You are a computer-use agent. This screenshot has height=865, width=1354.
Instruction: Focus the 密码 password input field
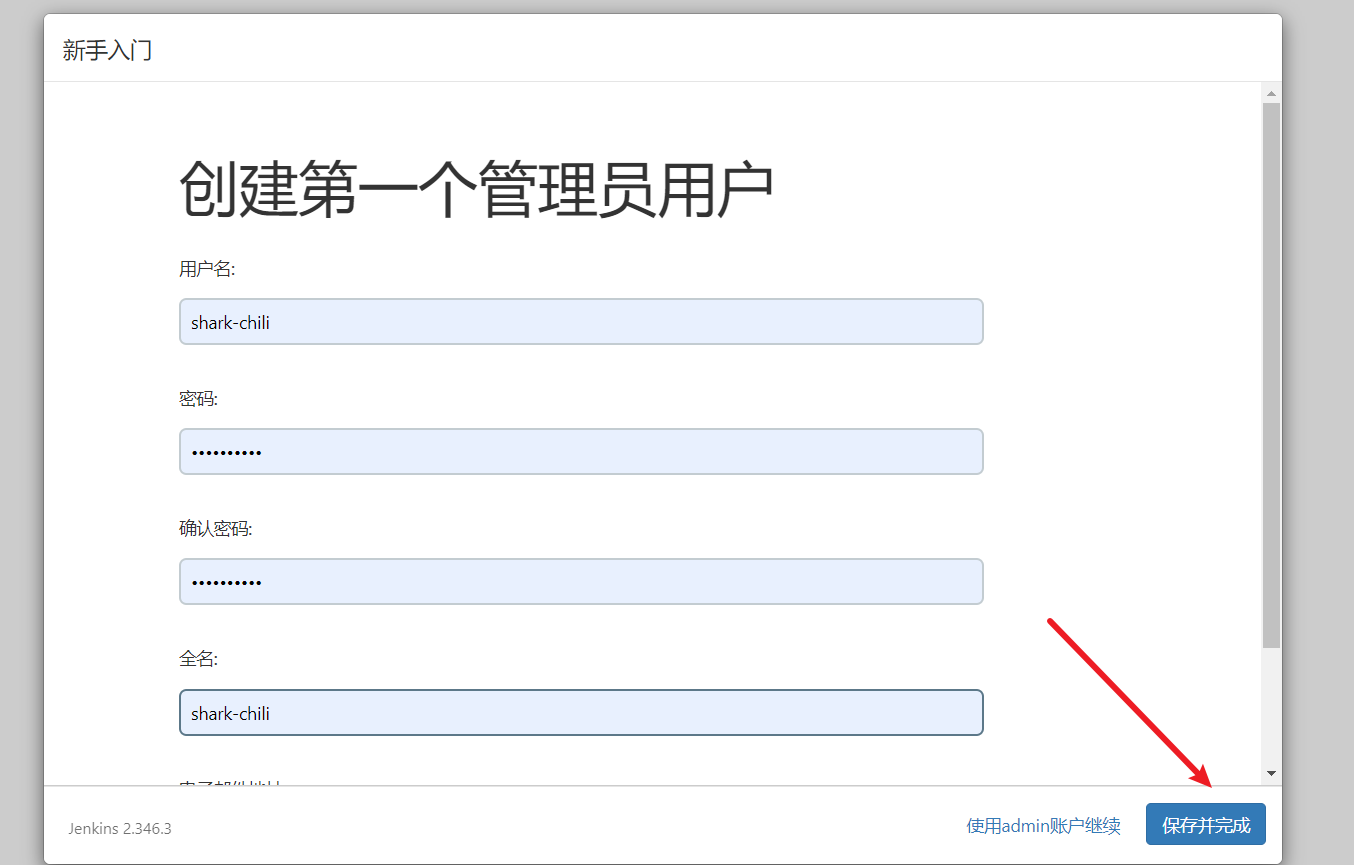tap(580, 451)
